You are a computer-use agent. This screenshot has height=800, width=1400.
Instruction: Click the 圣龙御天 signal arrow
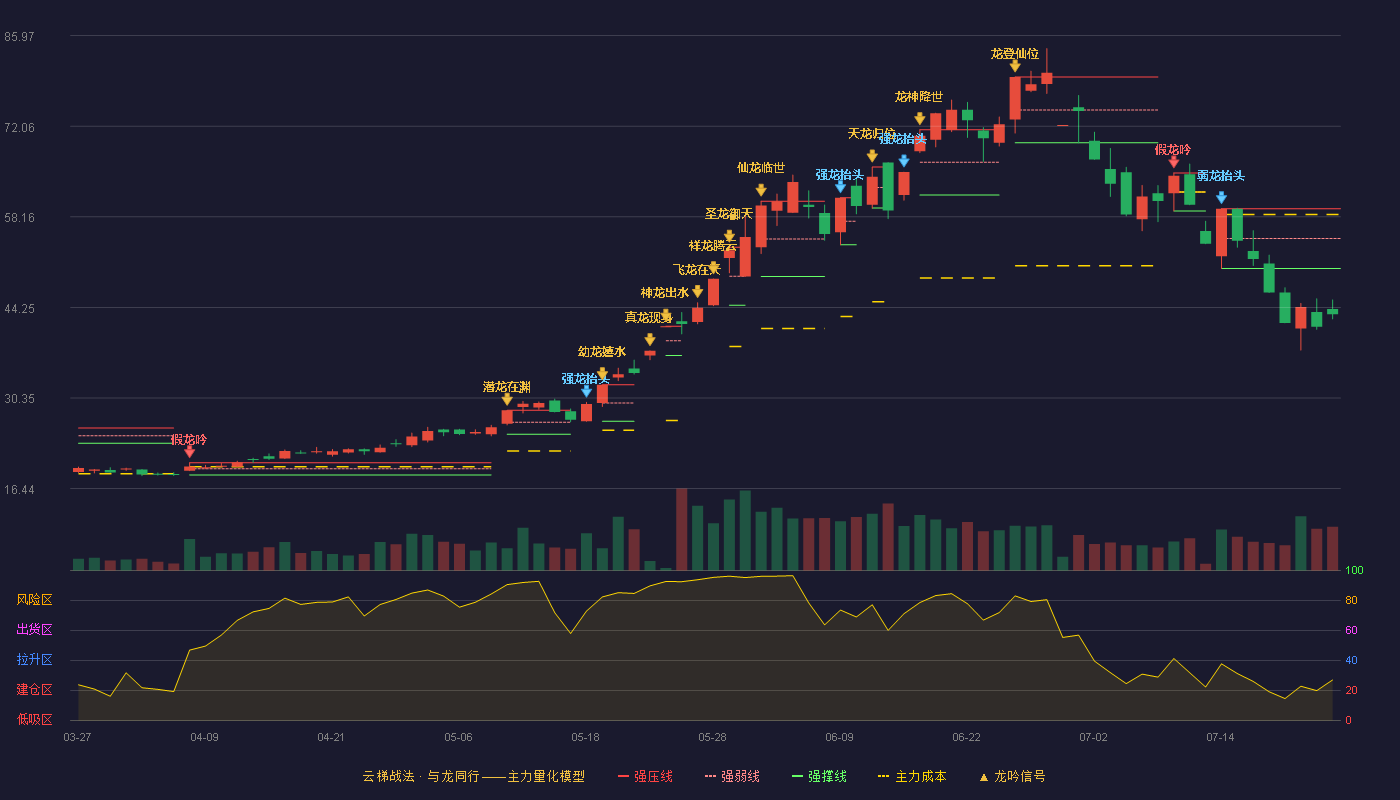(x=729, y=235)
